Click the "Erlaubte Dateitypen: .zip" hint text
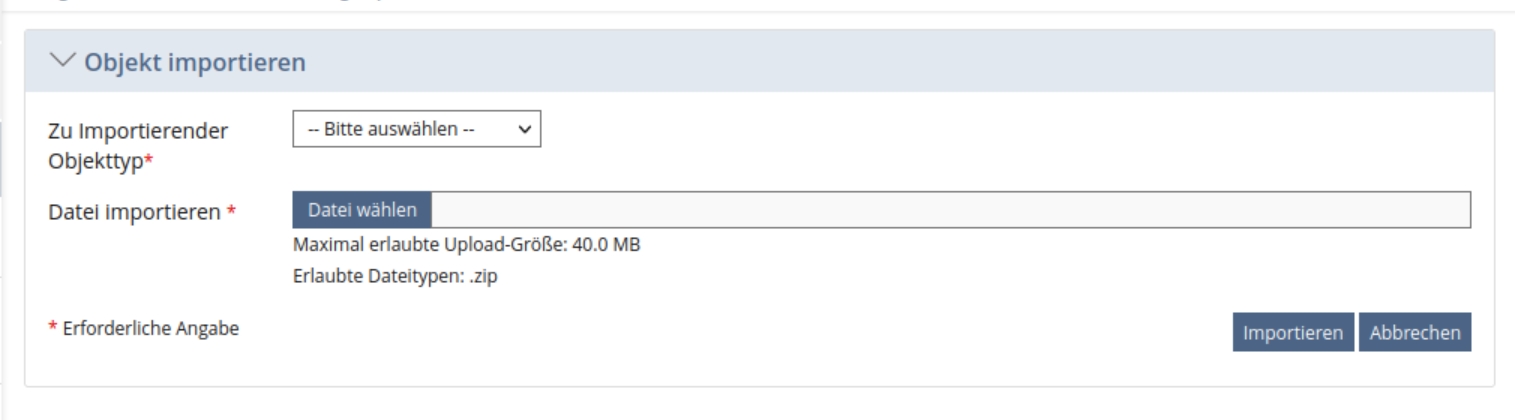Image resolution: width=1515 pixels, height=420 pixels. pos(394,277)
